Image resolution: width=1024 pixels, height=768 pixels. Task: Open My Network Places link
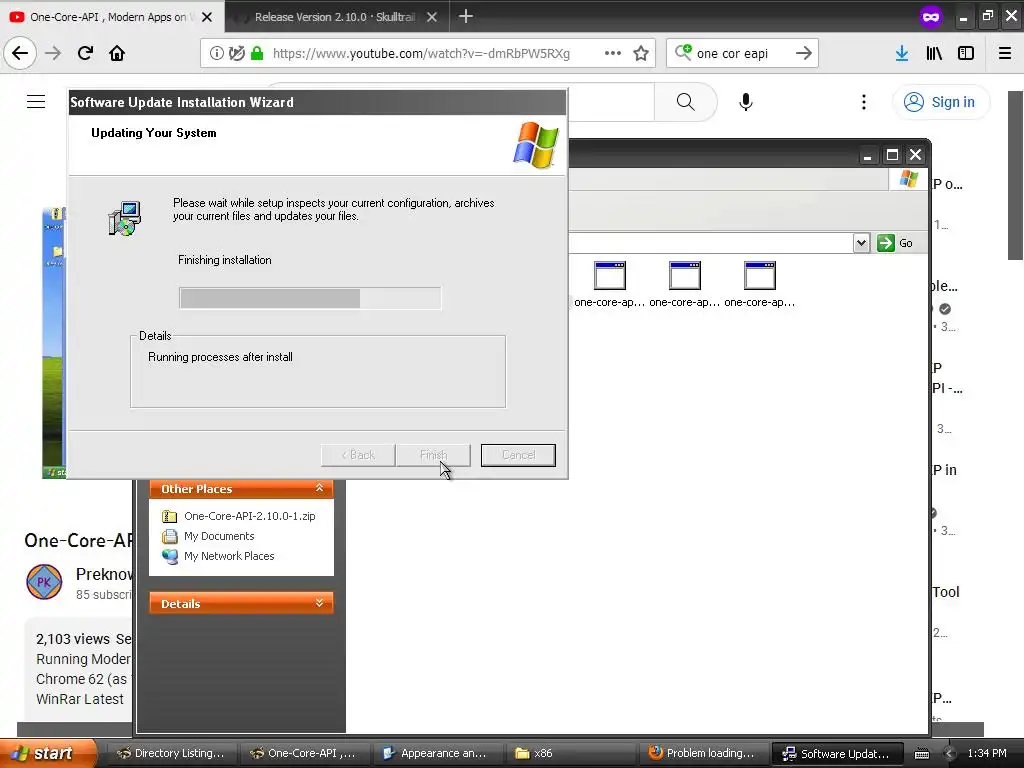[229, 556]
